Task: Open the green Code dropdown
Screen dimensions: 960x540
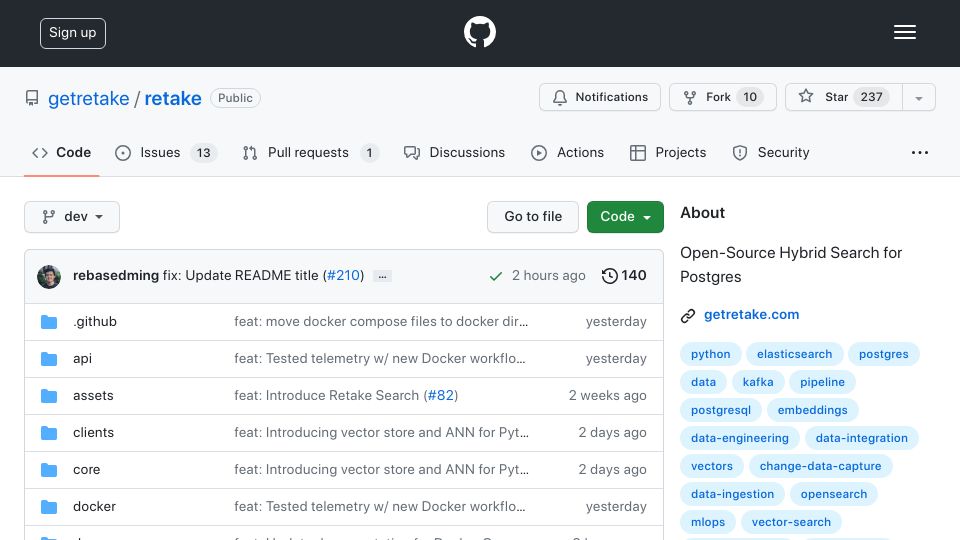Action: click(625, 217)
